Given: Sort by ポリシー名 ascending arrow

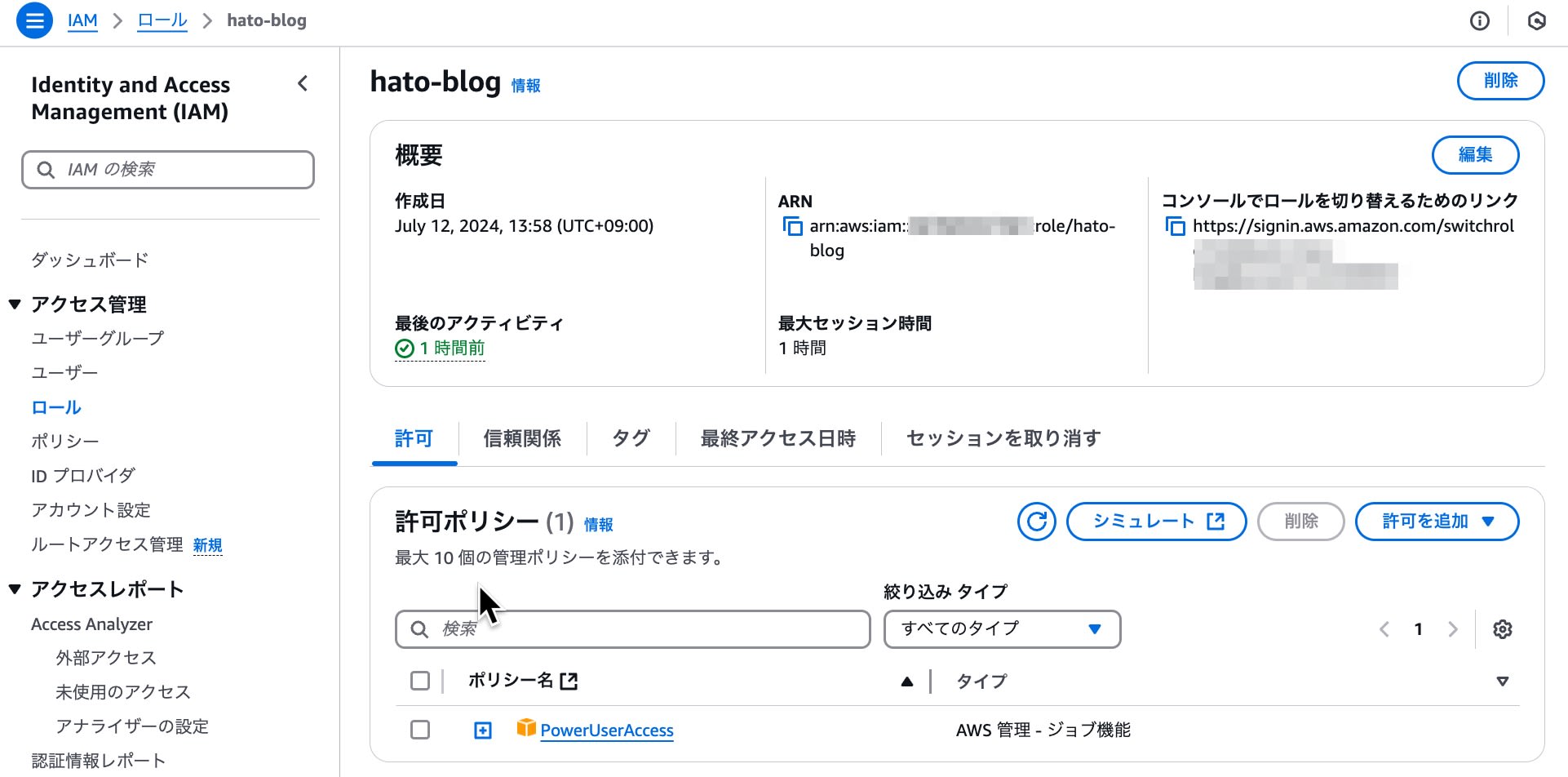Looking at the screenshot, I should pos(906,682).
